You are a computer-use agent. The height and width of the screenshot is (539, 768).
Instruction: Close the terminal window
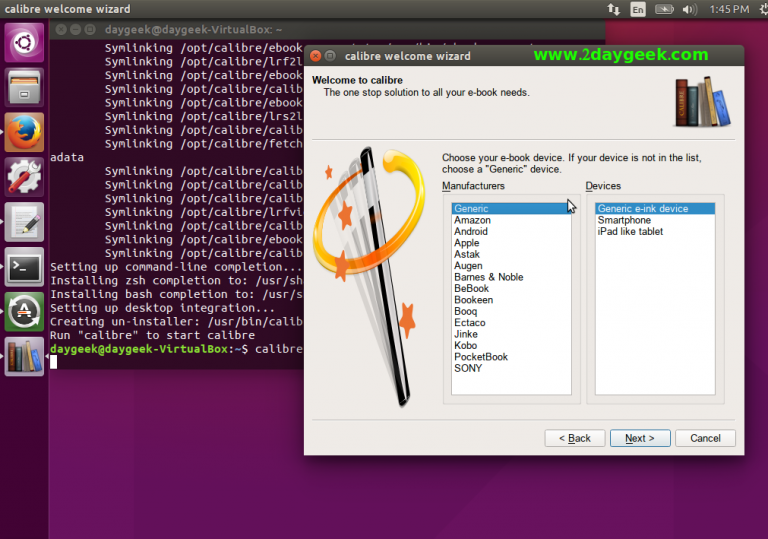click(x=61, y=30)
